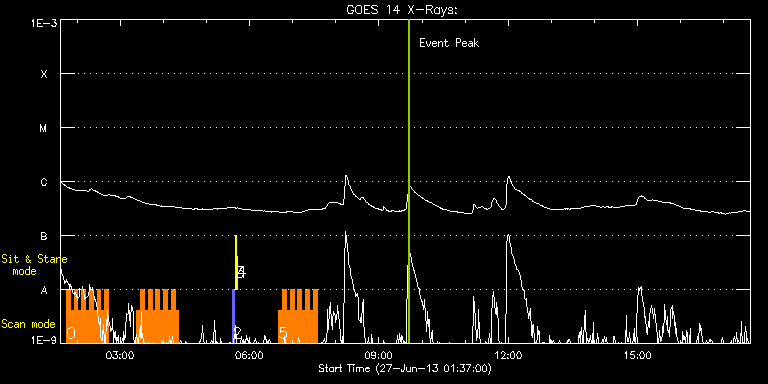
Task: Click the "Sit & Stare mode" label
Action: point(34,264)
